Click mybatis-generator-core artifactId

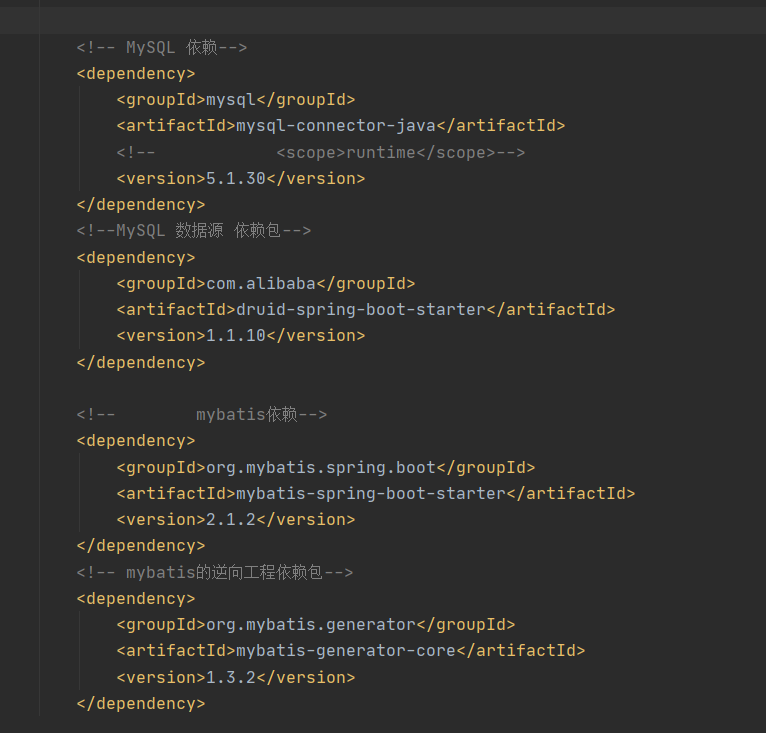click(x=346, y=650)
